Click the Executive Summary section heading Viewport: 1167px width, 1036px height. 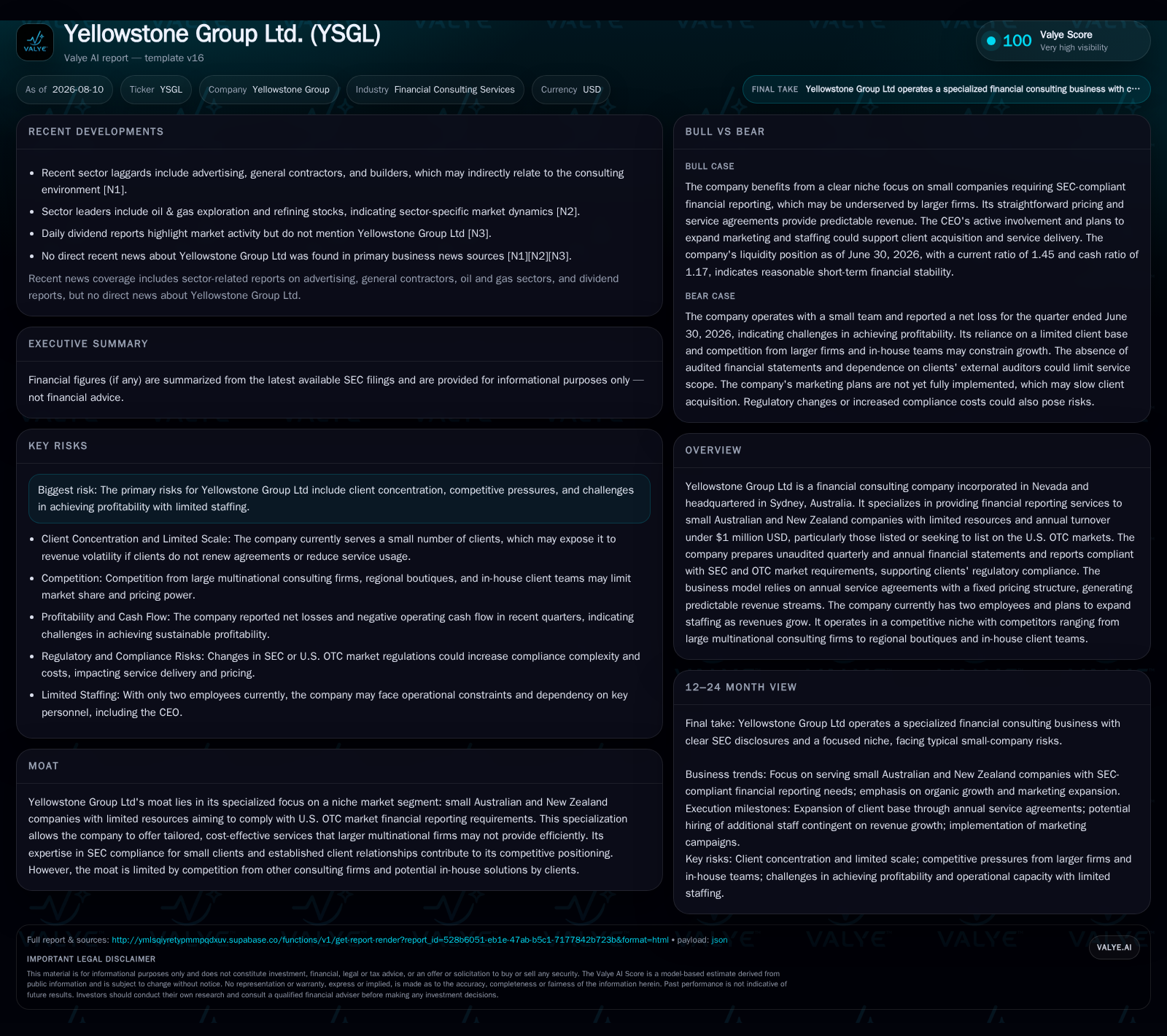(88, 344)
